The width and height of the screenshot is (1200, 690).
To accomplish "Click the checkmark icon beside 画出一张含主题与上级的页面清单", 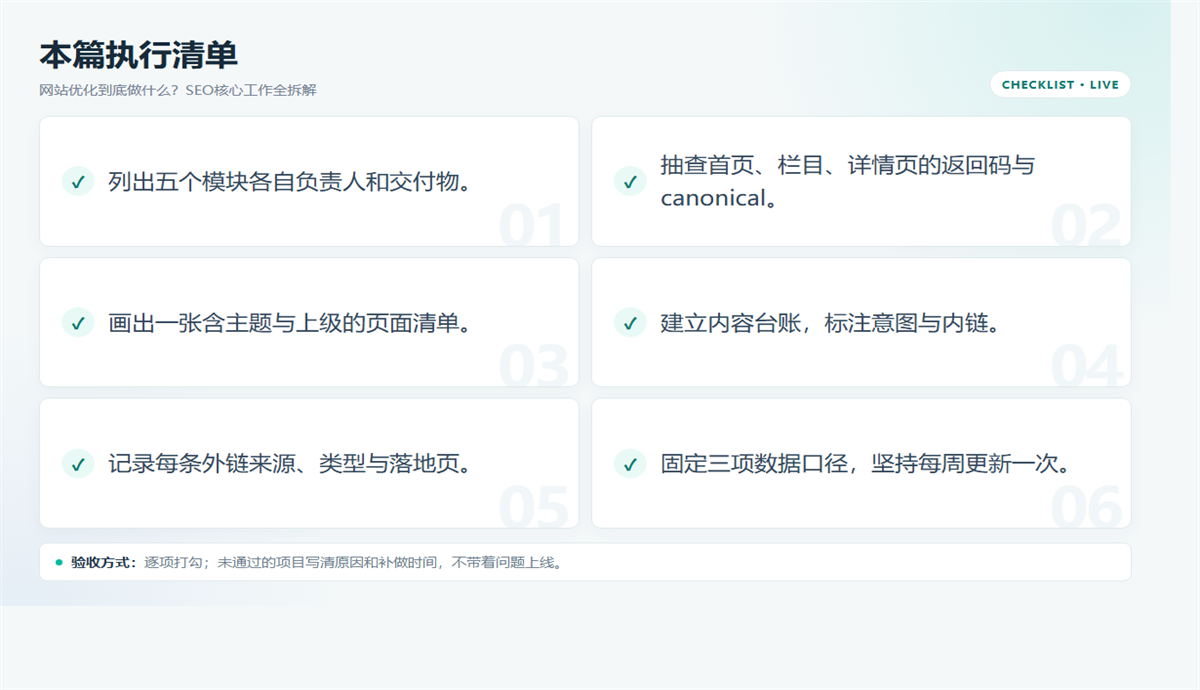I will click(x=78, y=322).
